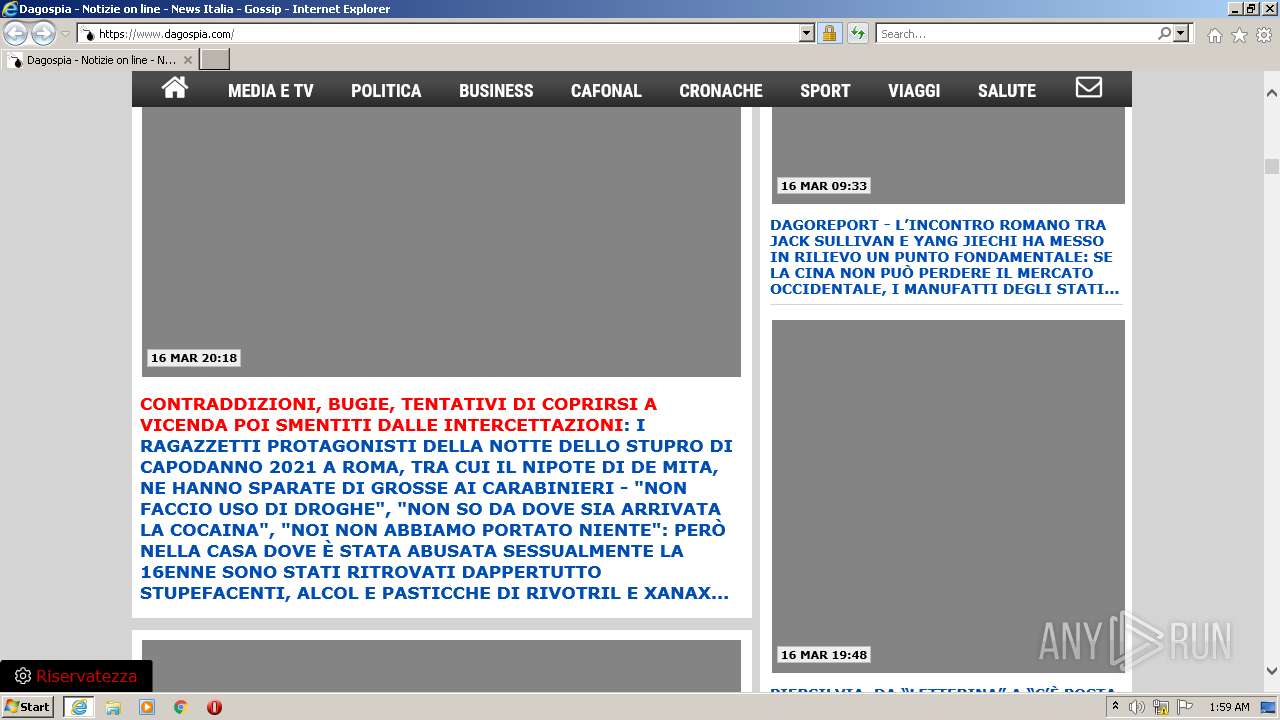Open the media player taskbar icon
Image resolution: width=1280 pixels, height=720 pixels.
[147, 707]
